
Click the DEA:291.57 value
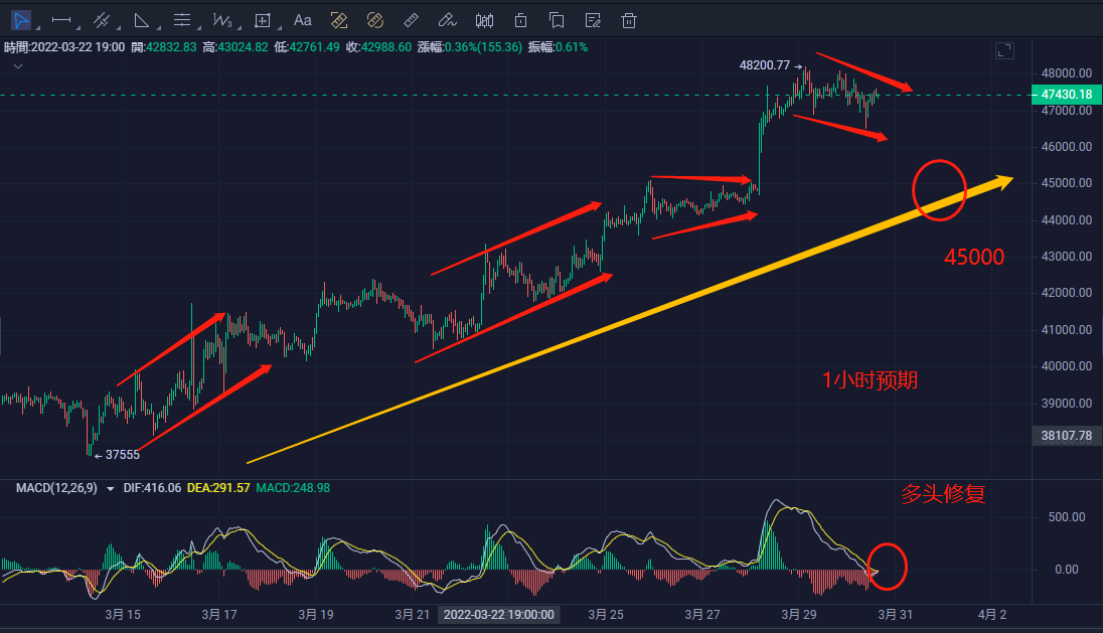tap(218, 488)
